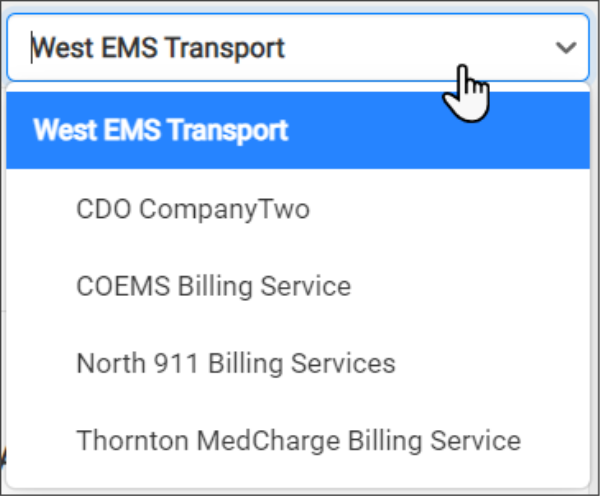This screenshot has height=496, width=600.
Task: Click the dropdown chevron arrow
Action: 566,47
